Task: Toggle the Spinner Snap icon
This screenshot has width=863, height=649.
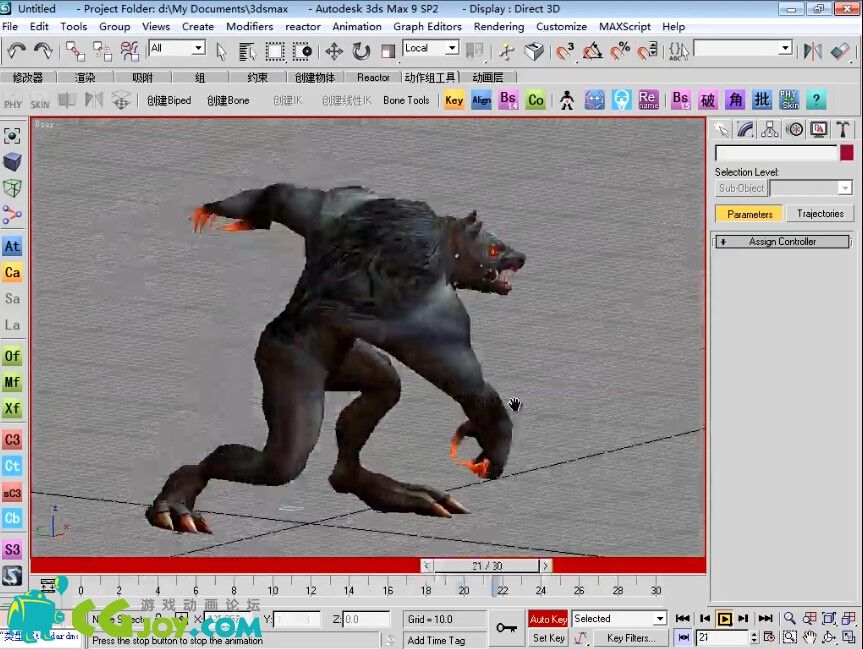Action: click(647, 52)
